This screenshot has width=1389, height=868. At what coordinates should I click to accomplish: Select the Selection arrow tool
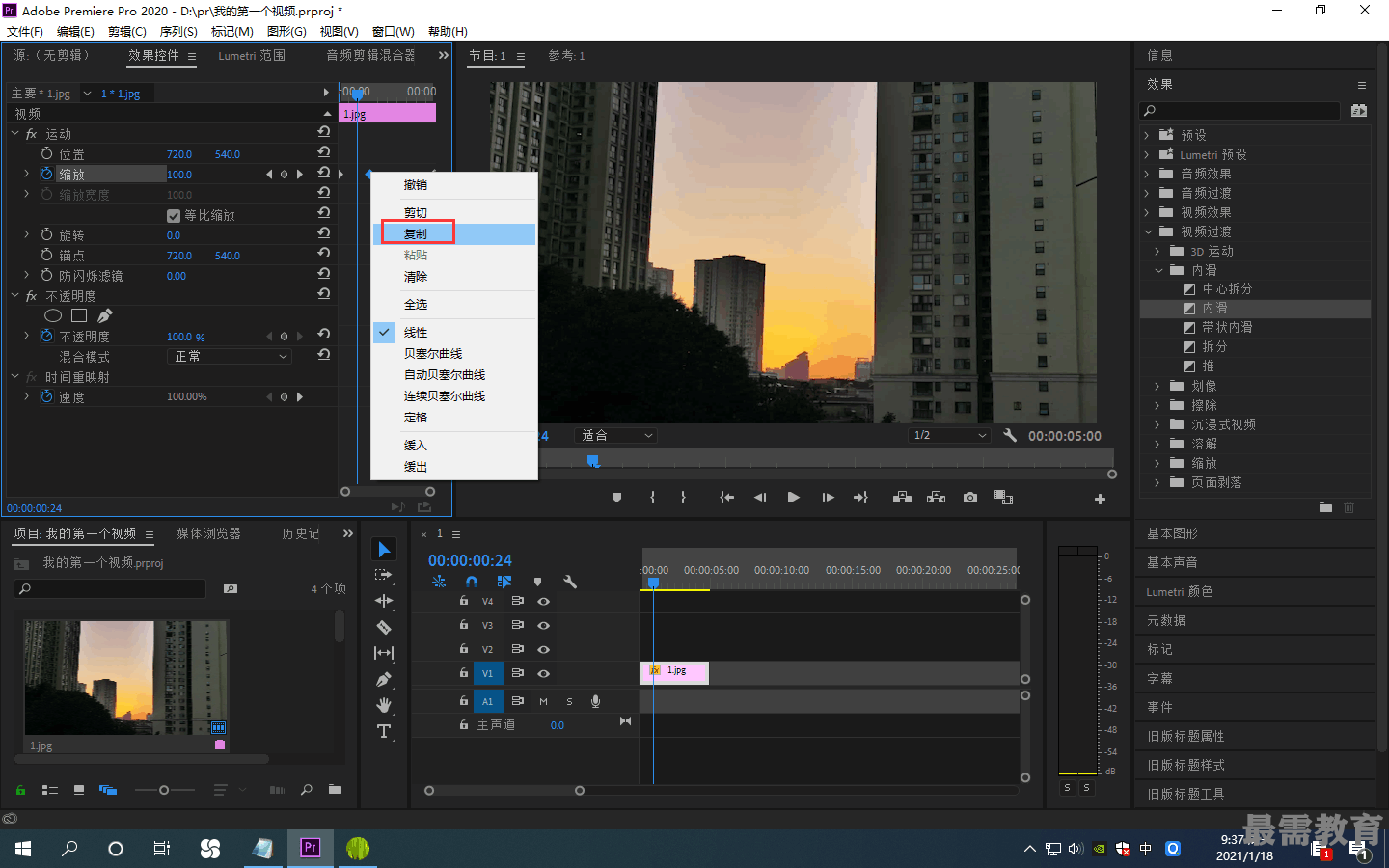tap(384, 549)
